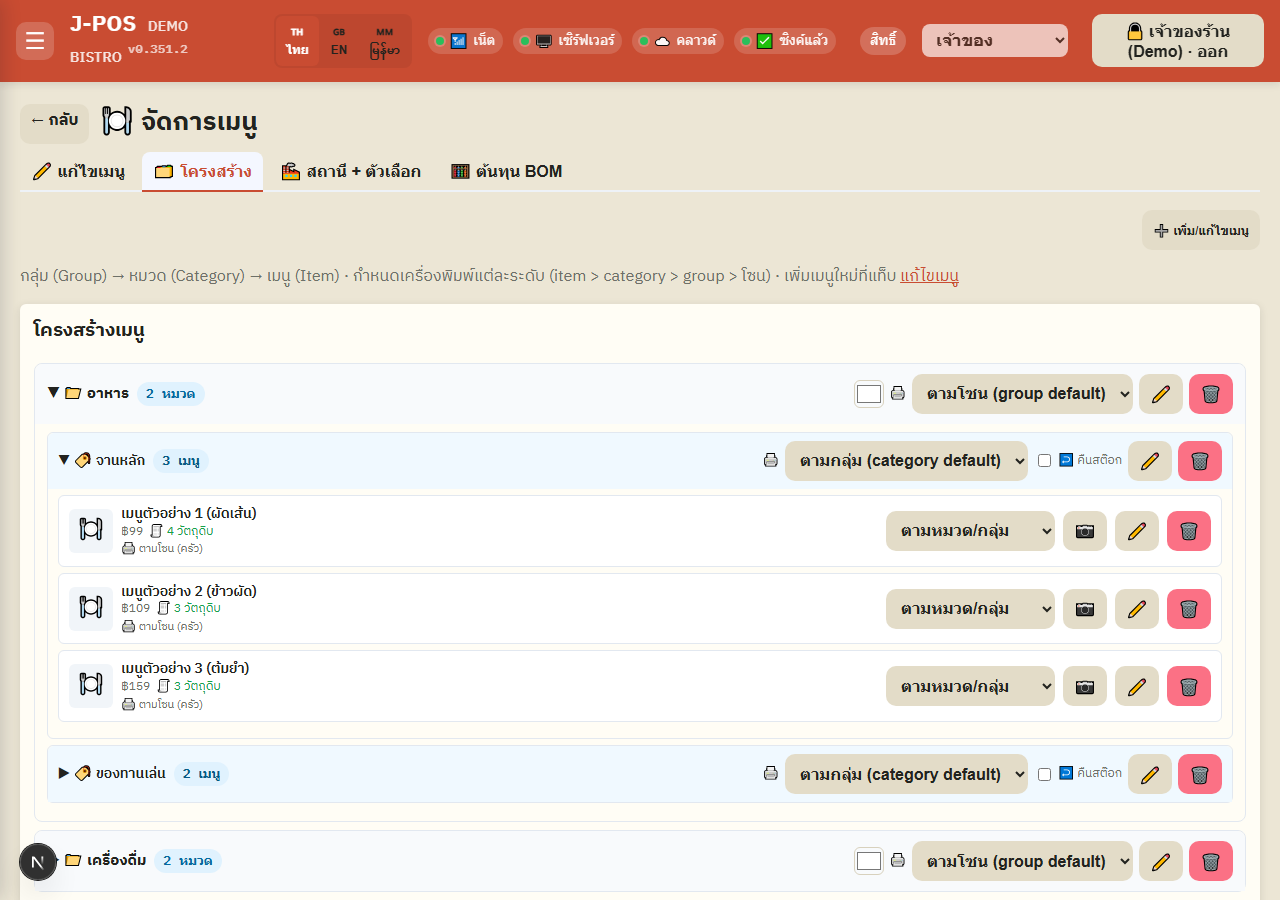
Task: Delete เมนูตัวอย่าง 2 (ข้าวผัด) item
Action: (x=1189, y=609)
